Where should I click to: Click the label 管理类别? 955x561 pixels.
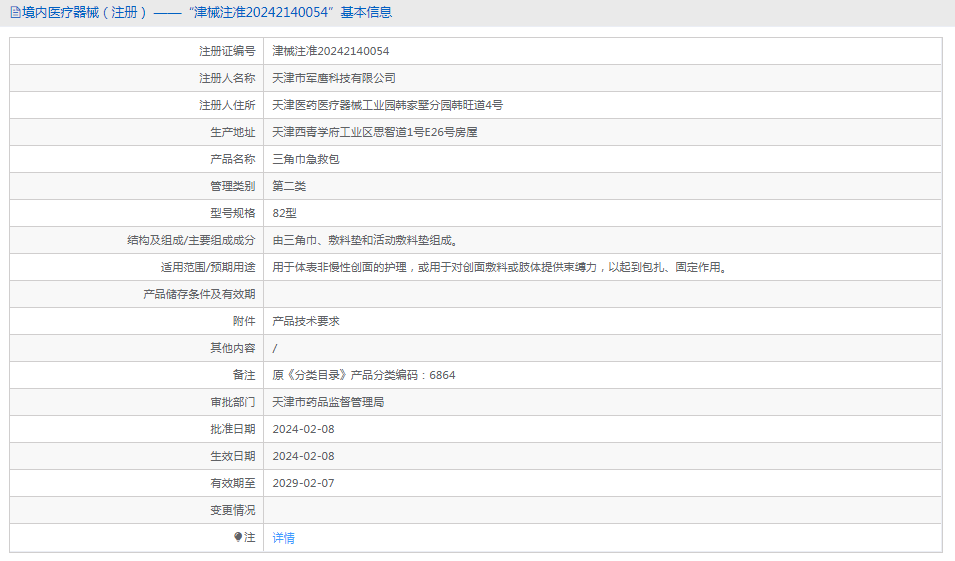coord(233,186)
